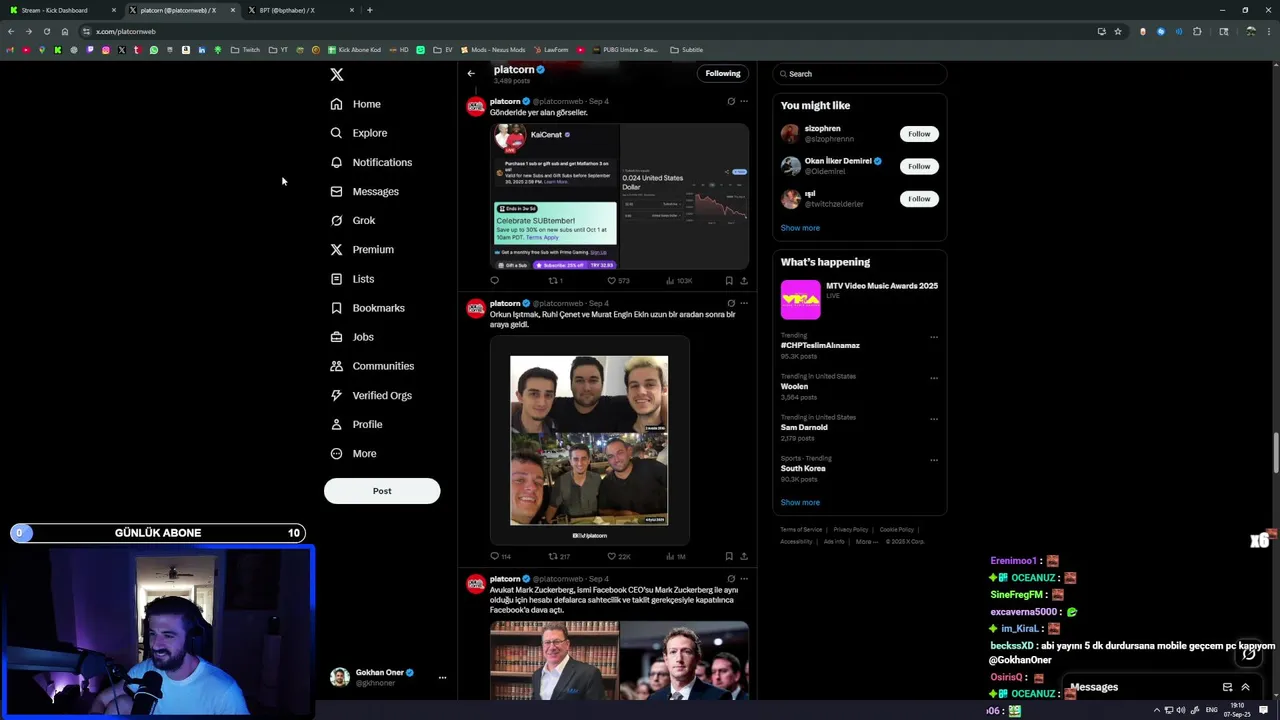Open Messages from the left sidebar
The width and height of the screenshot is (1280, 720).
[365, 191]
